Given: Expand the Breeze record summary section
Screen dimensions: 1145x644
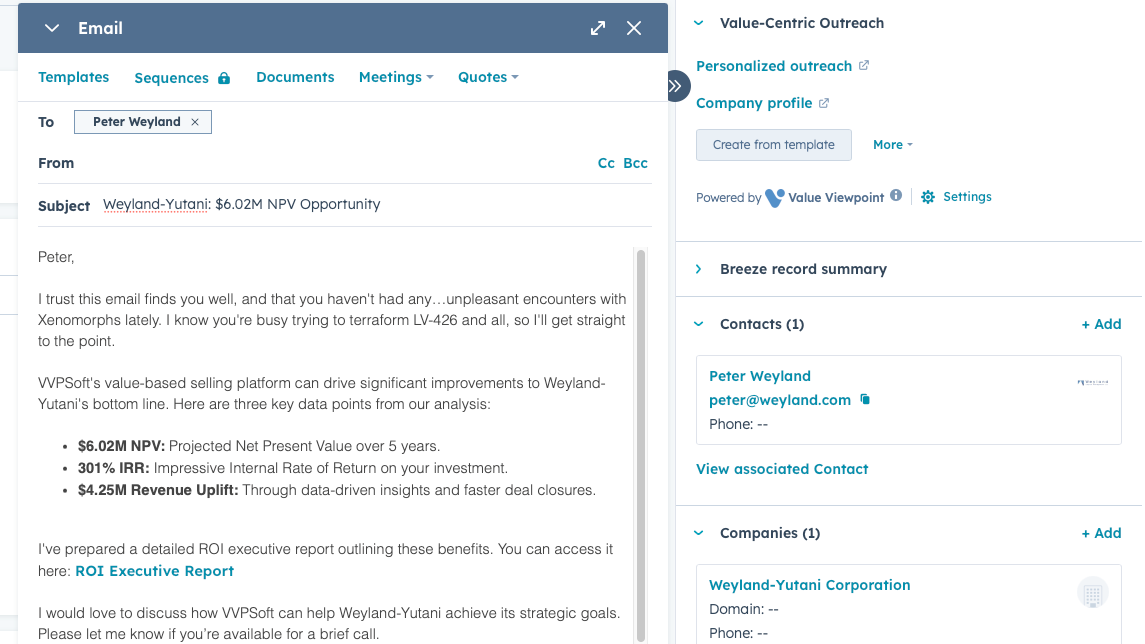Looking at the screenshot, I should [x=699, y=269].
